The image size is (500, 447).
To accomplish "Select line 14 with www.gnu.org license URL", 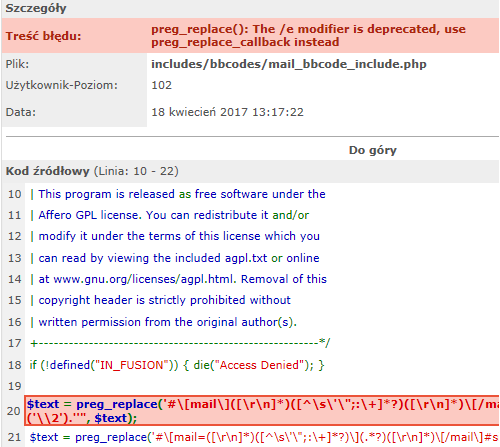I will 178,279.
